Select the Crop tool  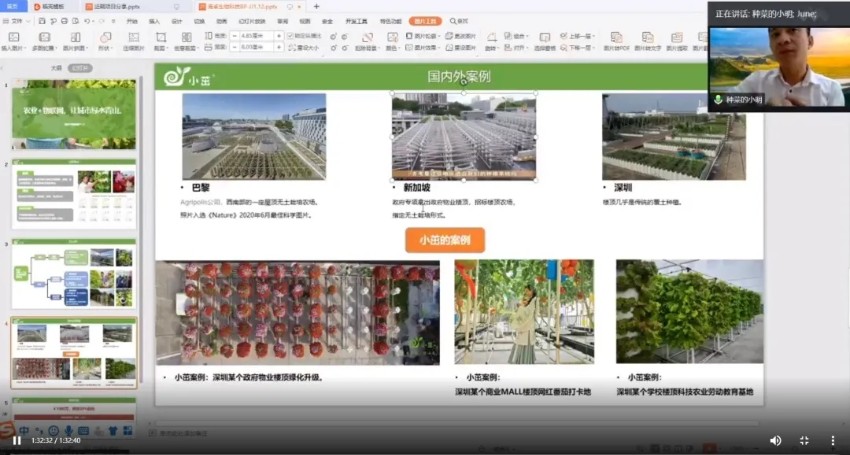(x=161, y=37)
